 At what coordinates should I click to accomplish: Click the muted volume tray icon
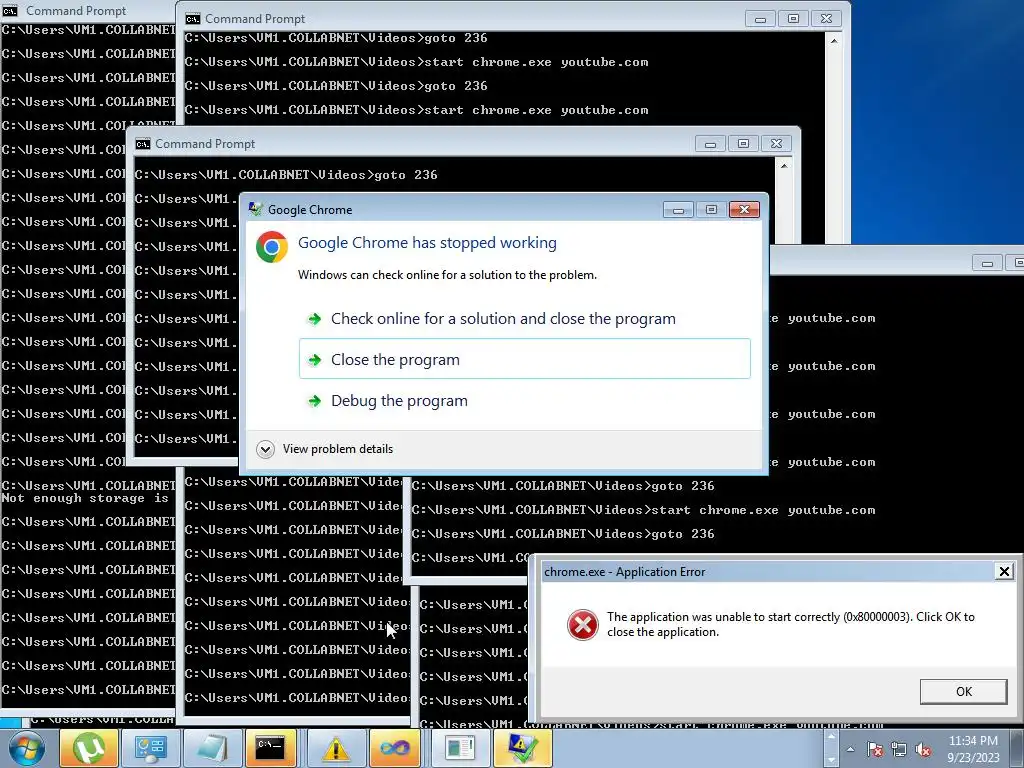coord(923,749)
